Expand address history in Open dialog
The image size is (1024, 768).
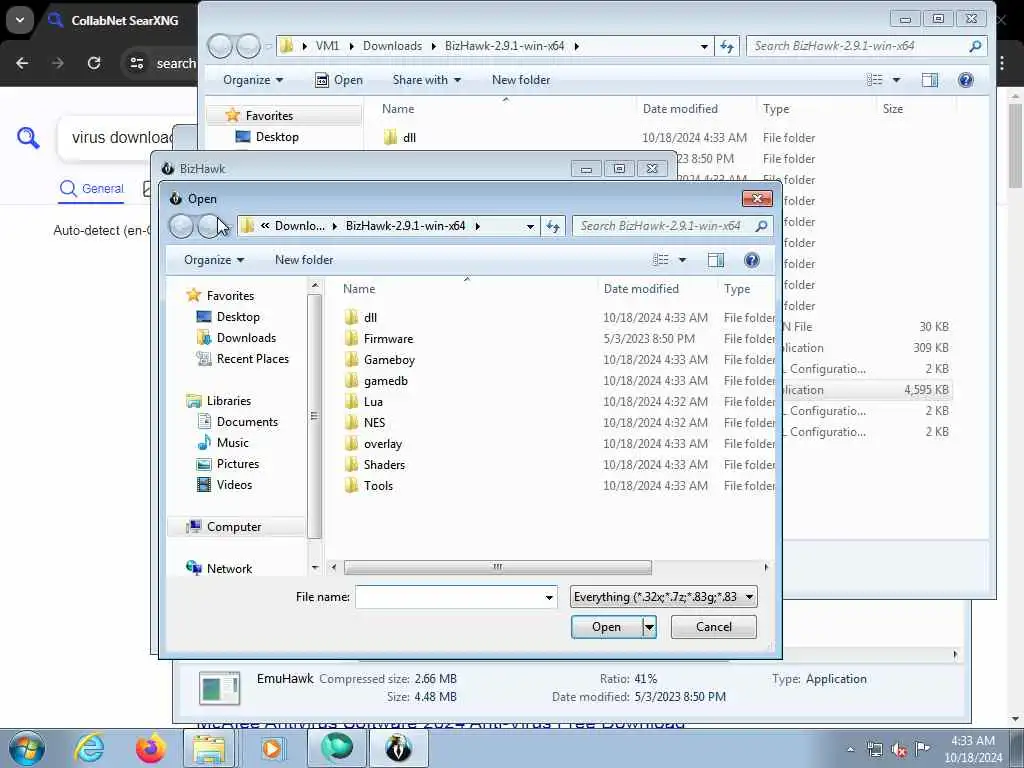pos(530,226)
